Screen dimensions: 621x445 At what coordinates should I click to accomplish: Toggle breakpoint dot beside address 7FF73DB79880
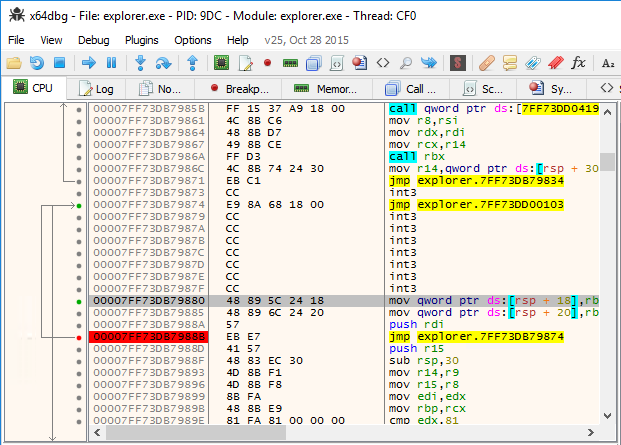(x=79, y=302)
